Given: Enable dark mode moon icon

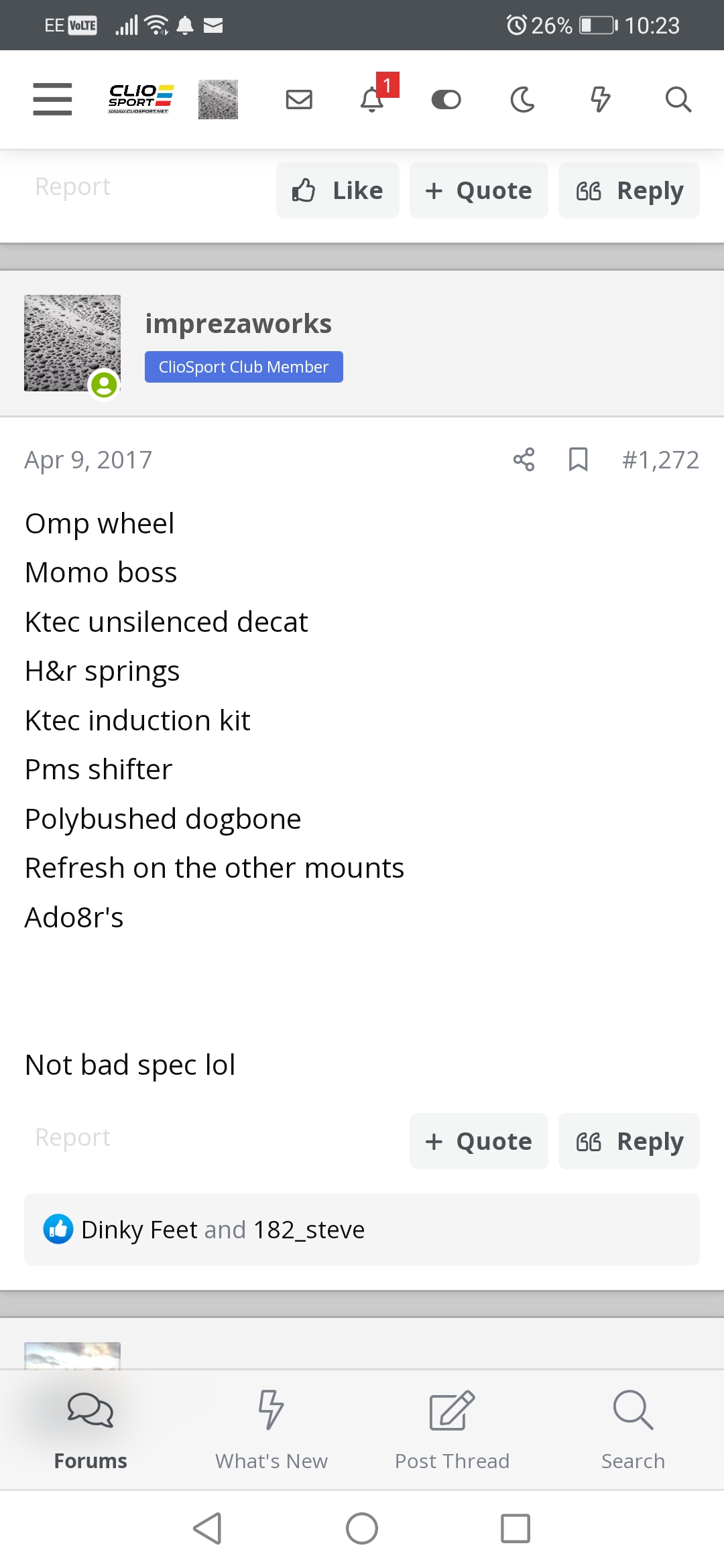Looking at the screenshot, I should 523,99.
